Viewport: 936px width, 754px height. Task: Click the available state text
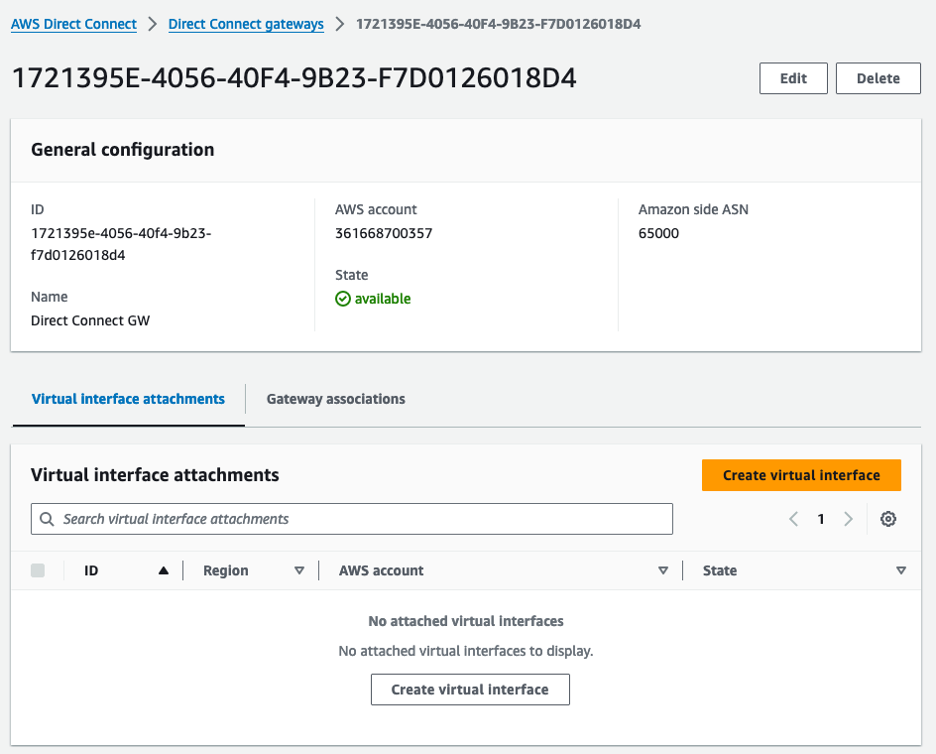383,298
